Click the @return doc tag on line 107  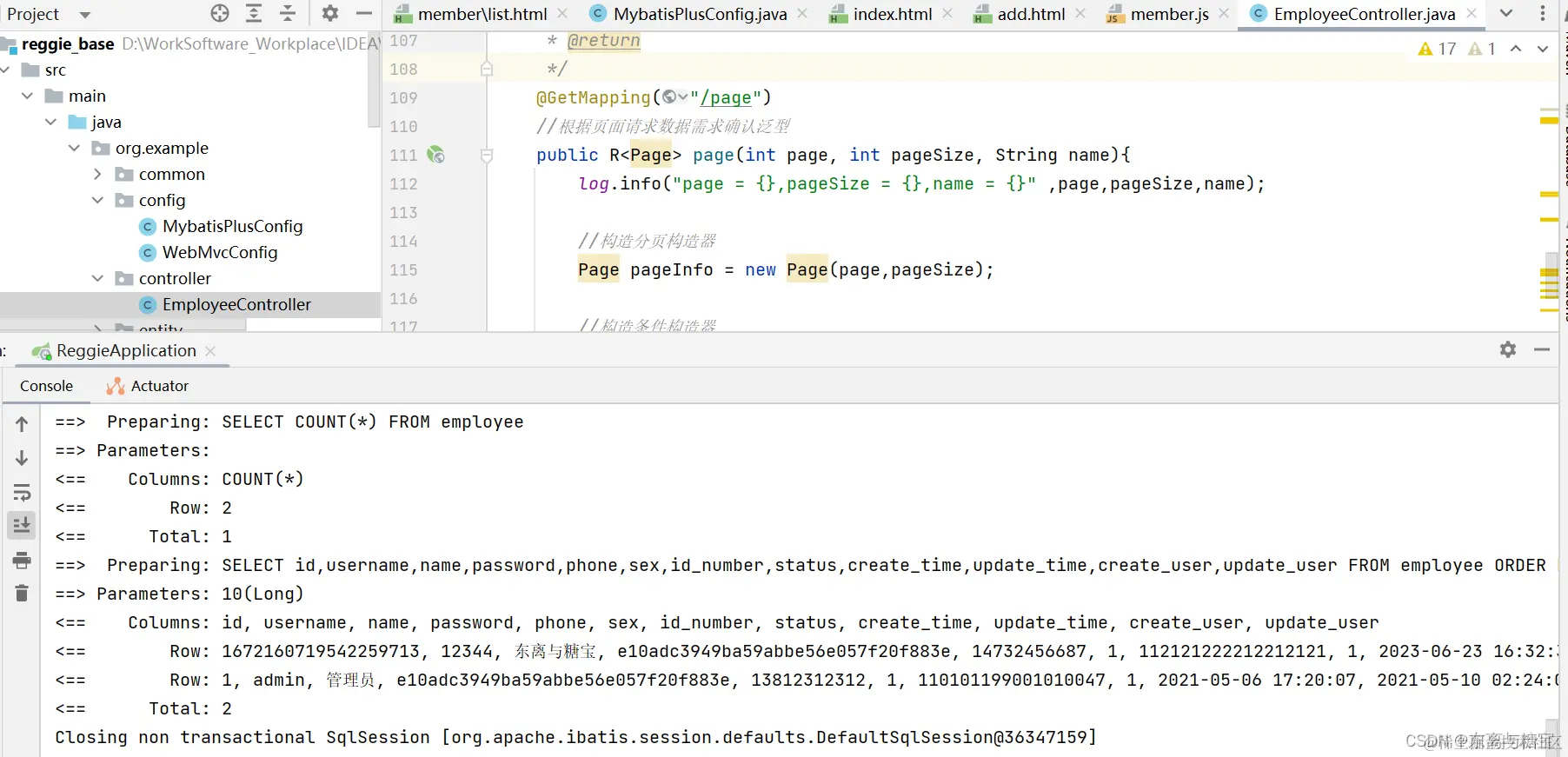603,41
